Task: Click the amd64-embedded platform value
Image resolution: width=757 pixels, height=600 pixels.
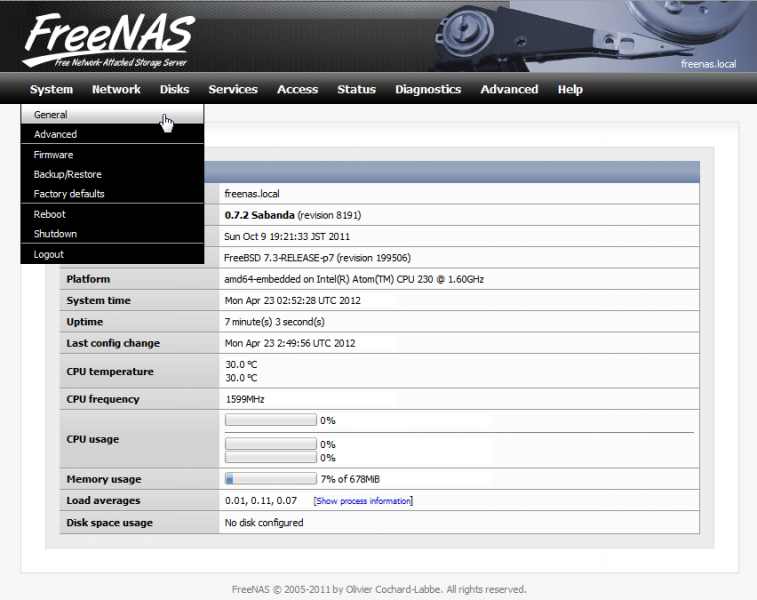Action: coord(354,279)
